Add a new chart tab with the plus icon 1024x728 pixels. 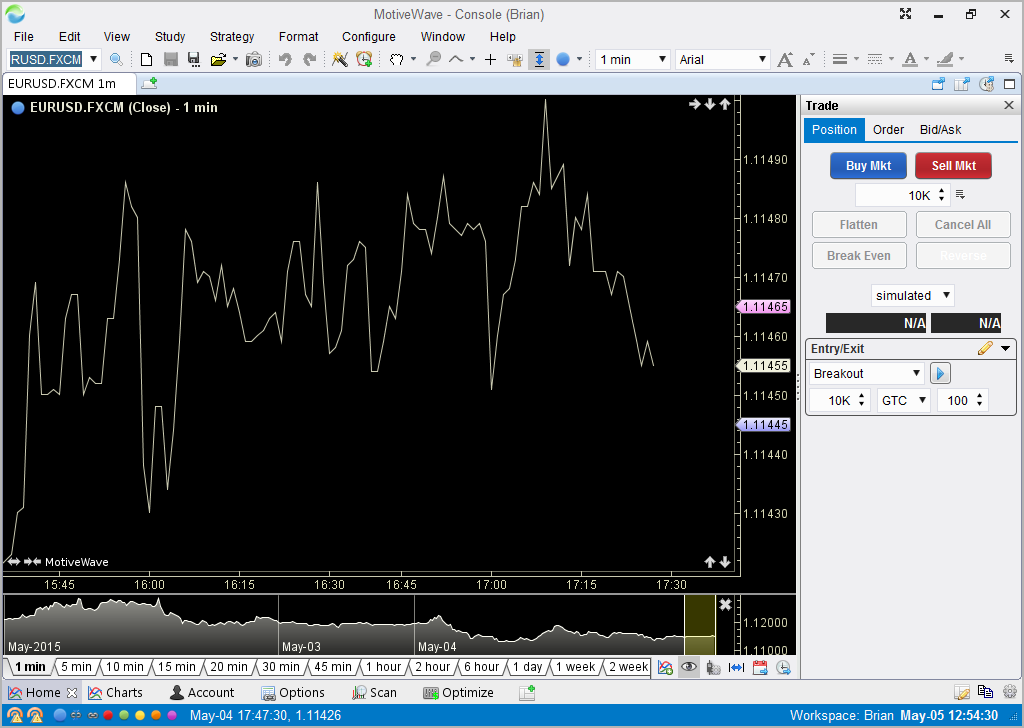click(x=150, y=83)
